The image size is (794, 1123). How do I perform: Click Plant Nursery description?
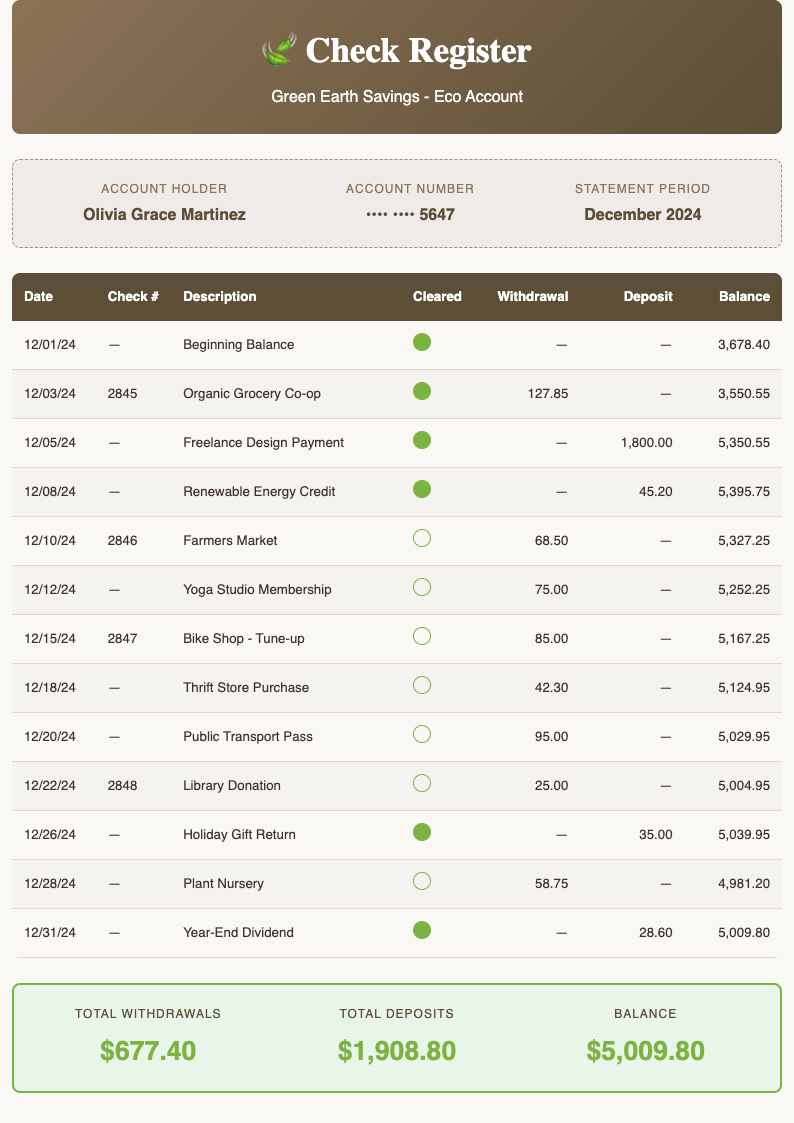tap(223, 884)
